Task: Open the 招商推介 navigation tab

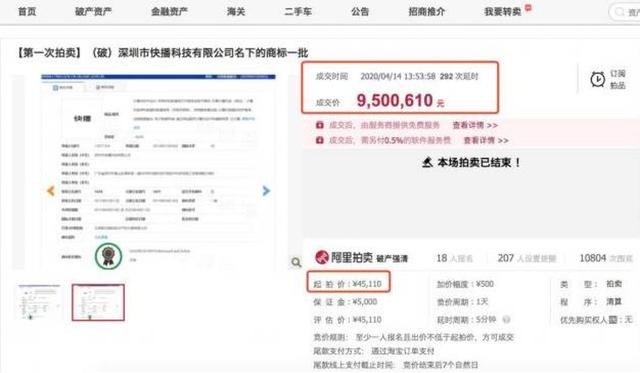Action: [427, 11]
